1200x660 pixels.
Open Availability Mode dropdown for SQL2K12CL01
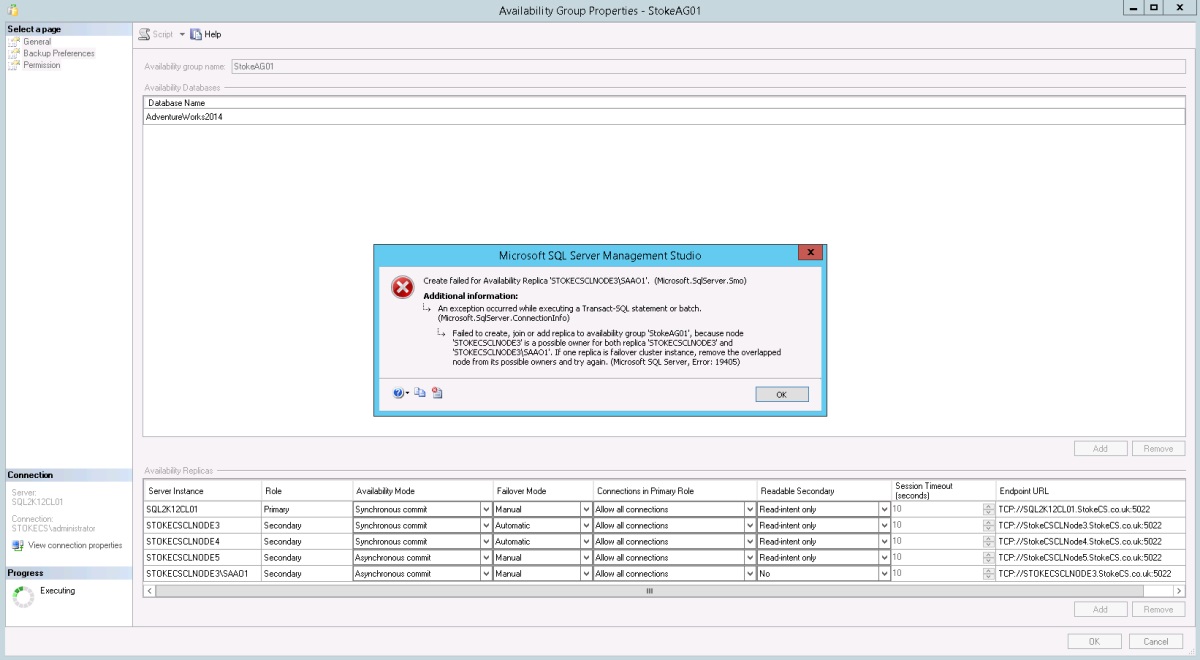click(486, 509)
